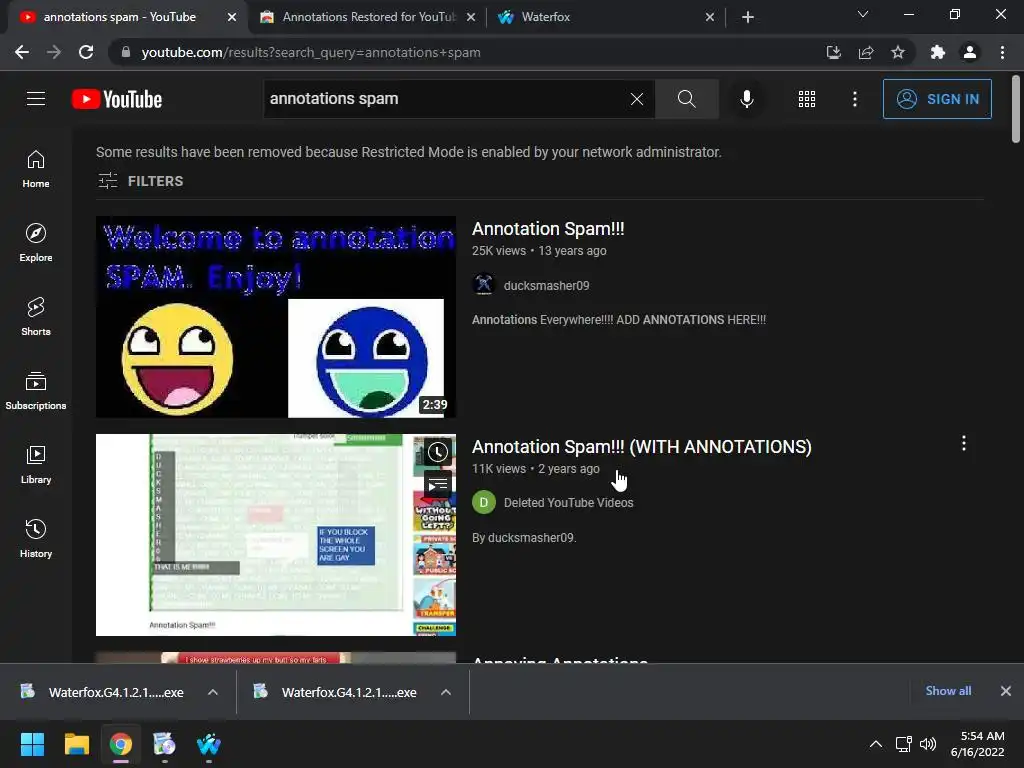Open the tab search dropdown arrow
The height and width of the screenshot is (768, 1024).
[x=863, y=14]
